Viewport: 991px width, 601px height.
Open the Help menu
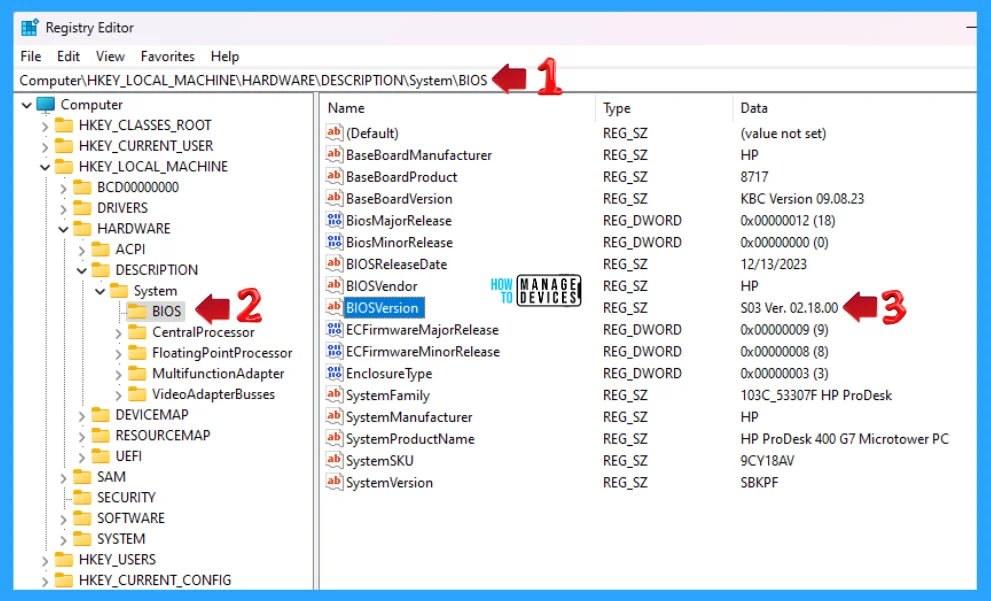click(x=225, y=56)
